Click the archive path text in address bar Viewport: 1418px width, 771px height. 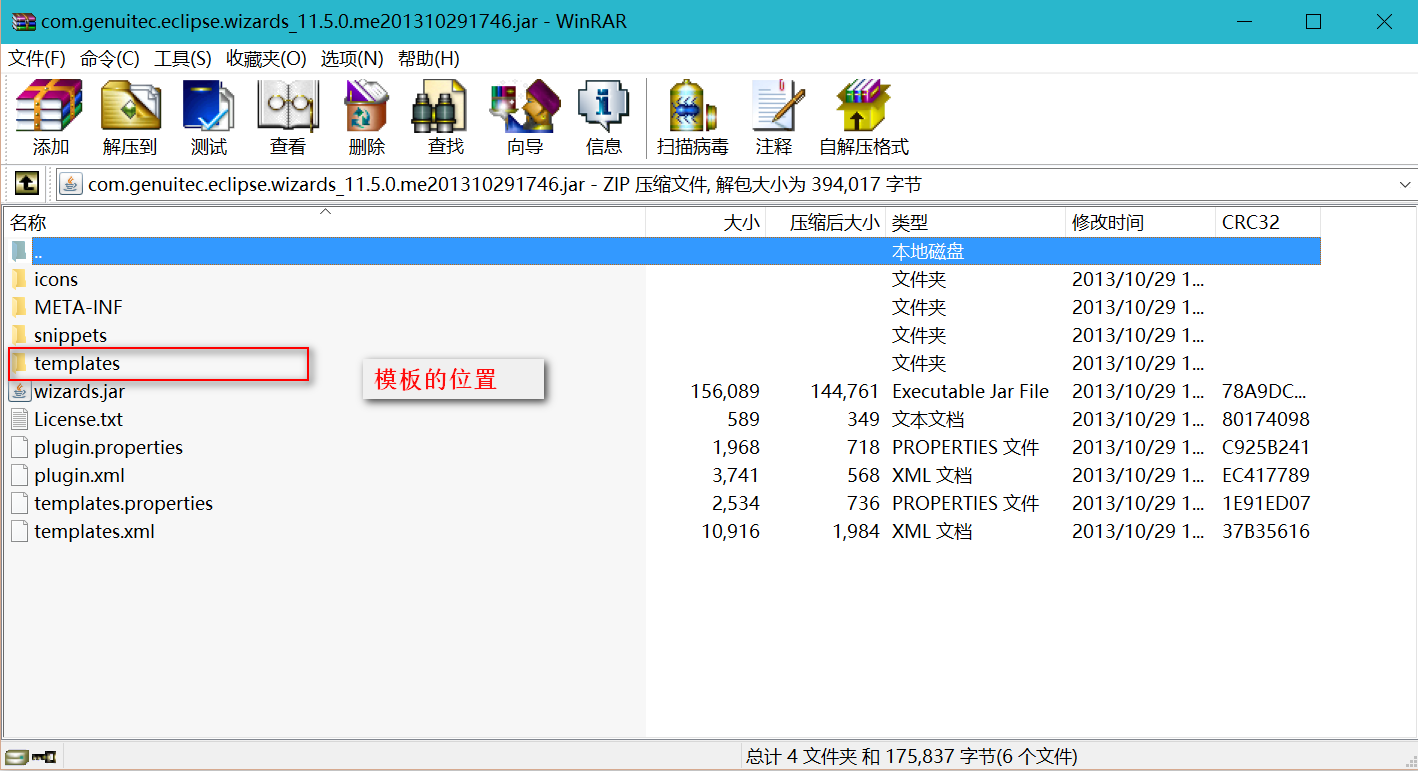click(505, 184)
